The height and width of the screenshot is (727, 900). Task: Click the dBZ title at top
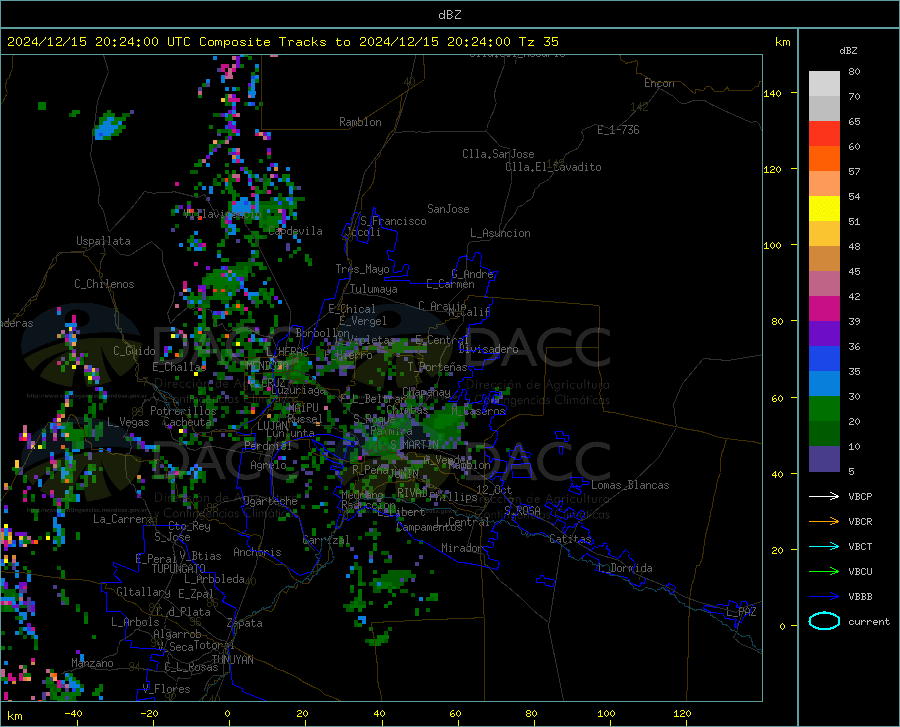point(449,15)
